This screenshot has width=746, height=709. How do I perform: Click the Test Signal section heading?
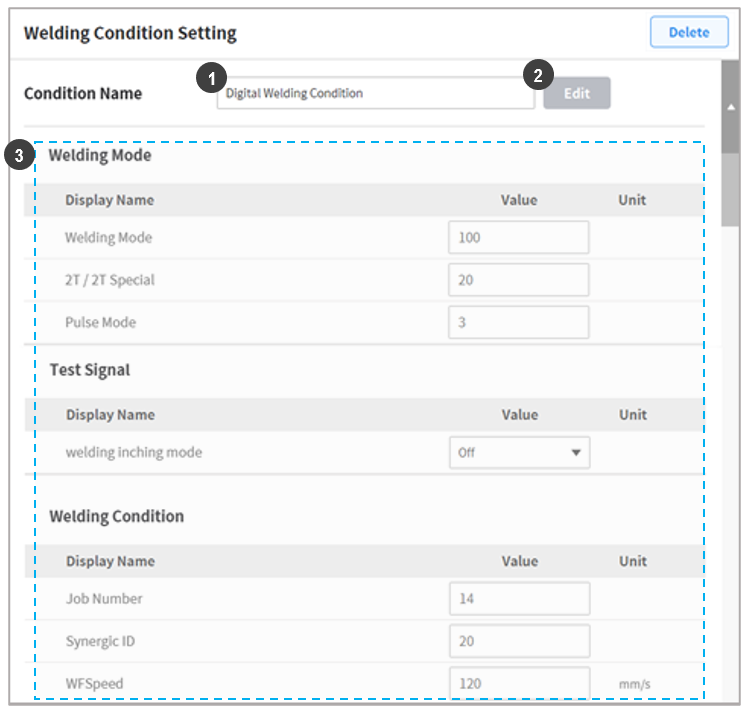[90, 370]
